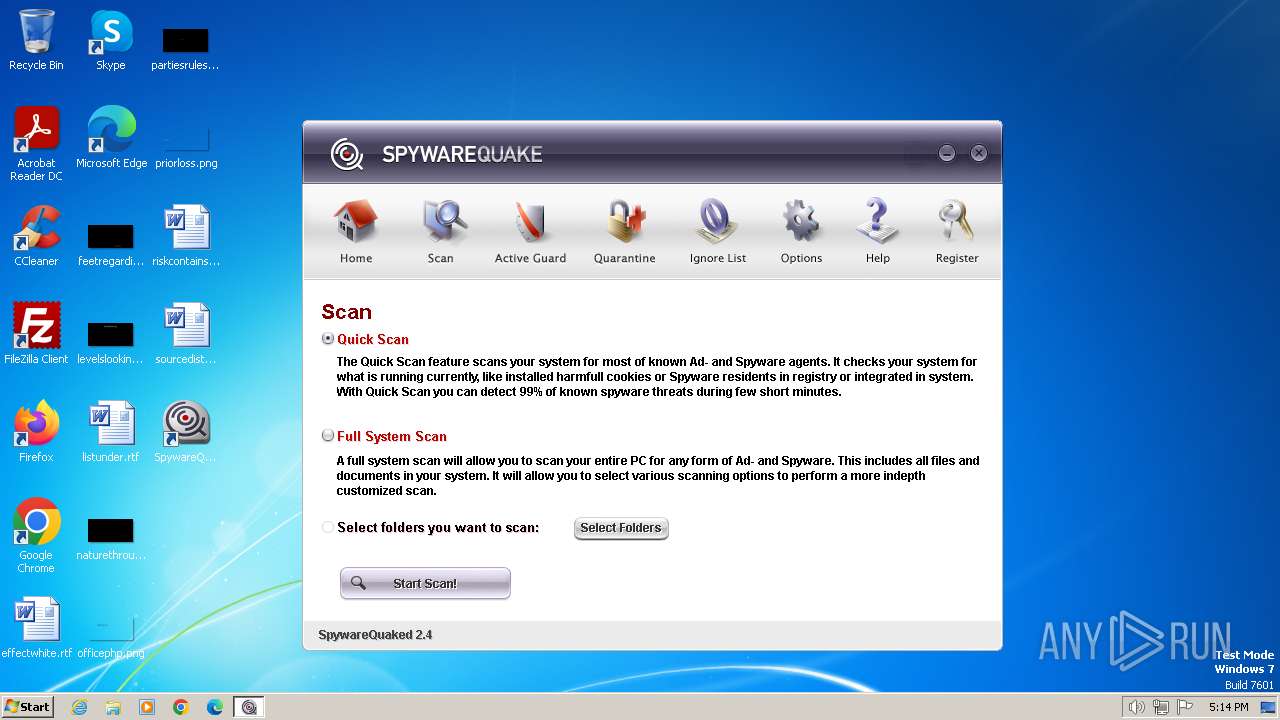Select the Microsoft Edge desktop shortcut
The width and height of the screenshot is (1280, 720).
(111, 138)
